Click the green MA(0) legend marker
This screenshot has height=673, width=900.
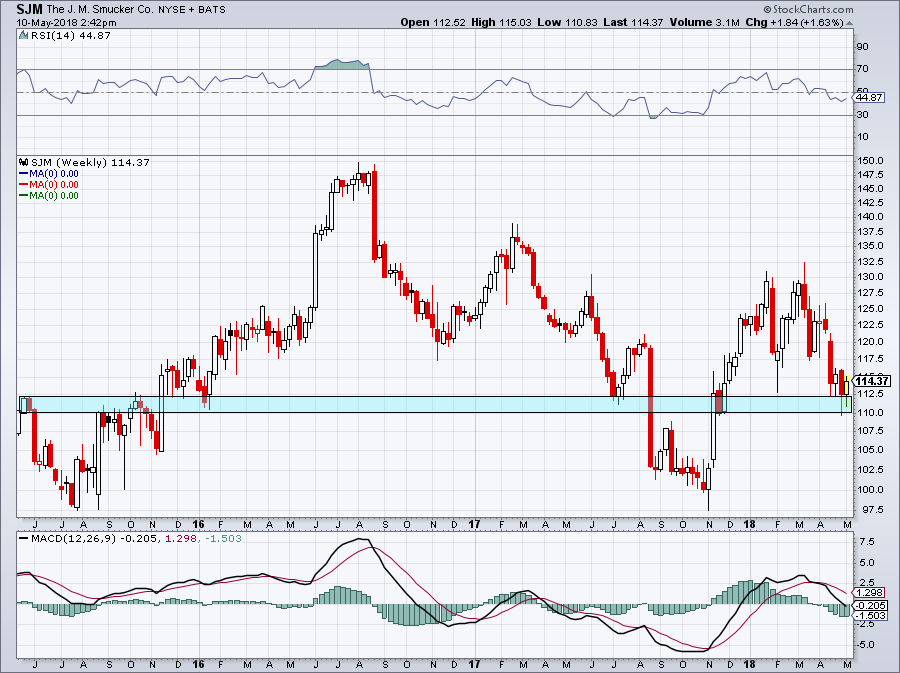click(x=24, y=195)
